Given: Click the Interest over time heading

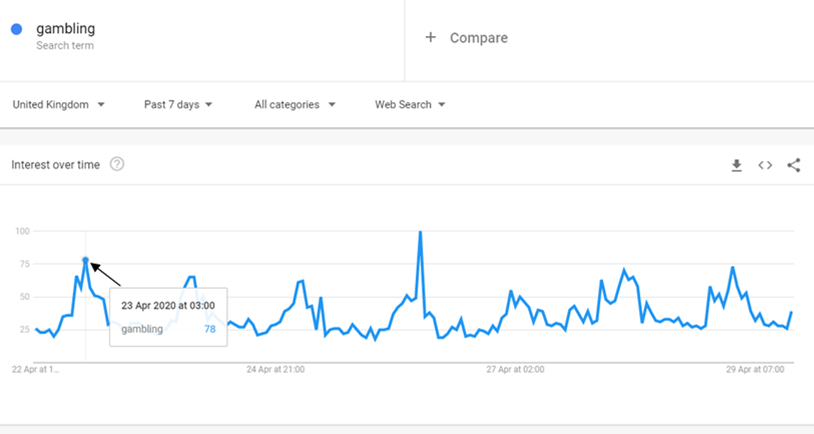Looking at the screenshot, I should pos(56,165).
